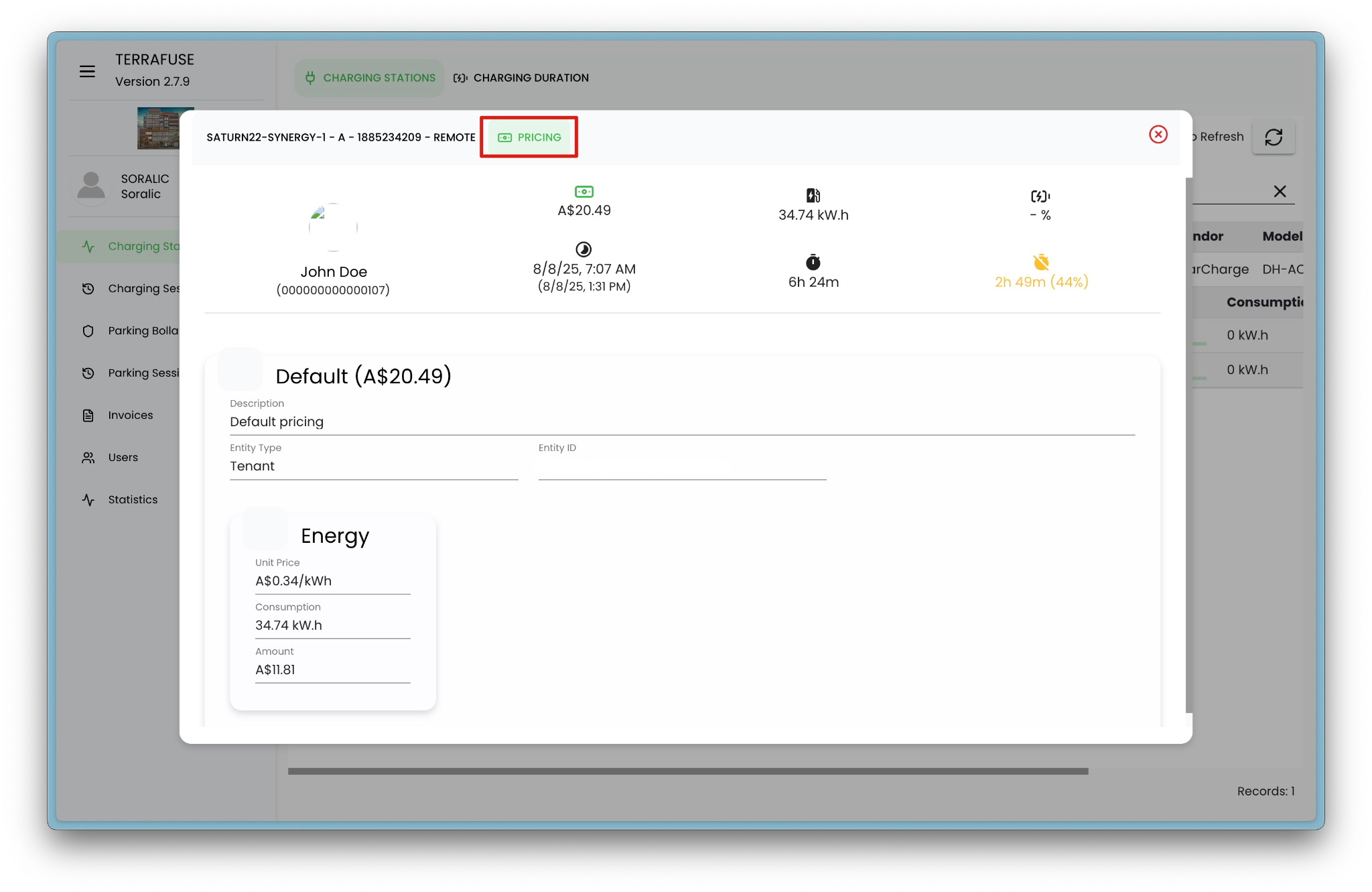This screenshot has width=1372, height=892.
Task: Click the battery state of charge icon
Action: click(x=1040, y=196)
